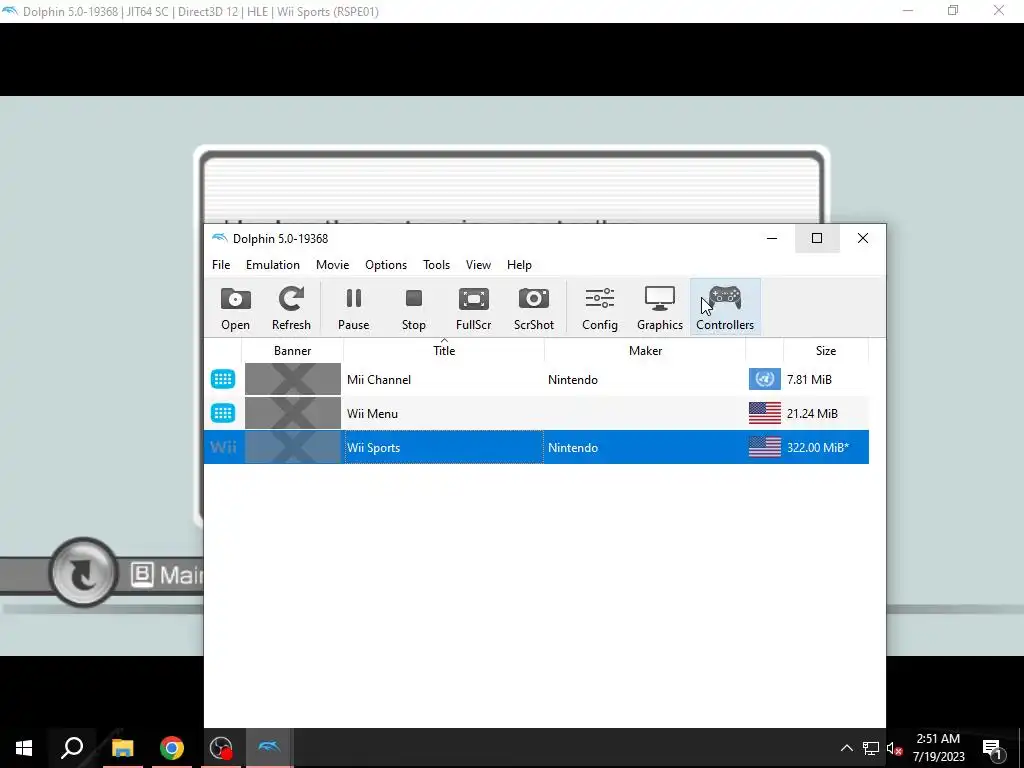Screen dimensions: 1024x768
Task: Select the Mii Channel row title
Action: 379,379
